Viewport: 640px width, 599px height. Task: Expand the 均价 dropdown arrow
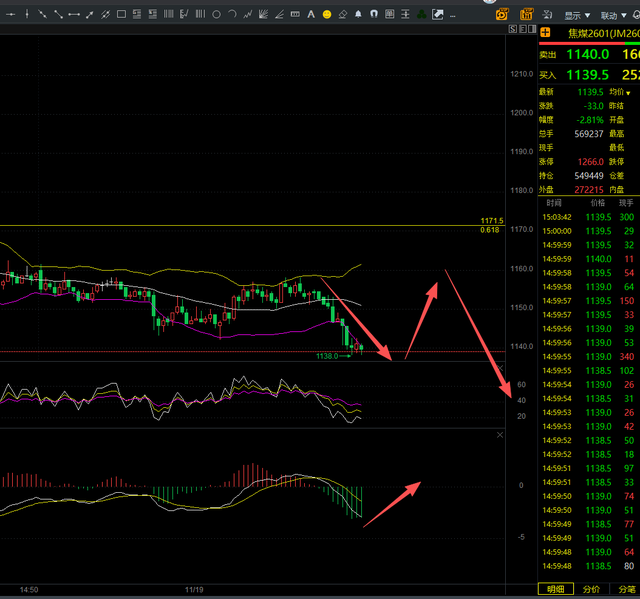coord(628,93)
